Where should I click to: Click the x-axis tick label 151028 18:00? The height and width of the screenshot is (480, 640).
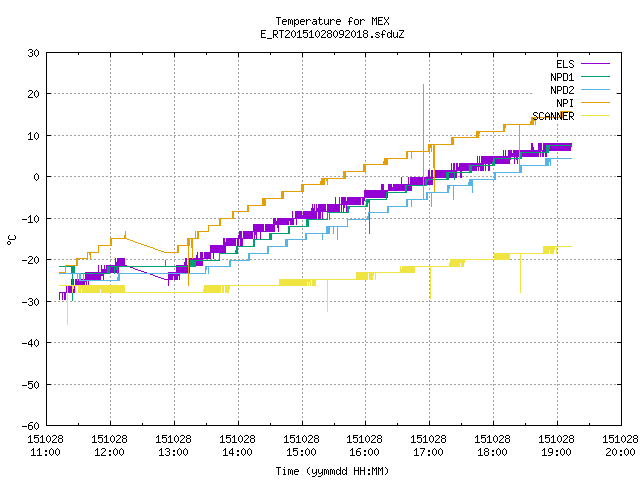(493, 446)
